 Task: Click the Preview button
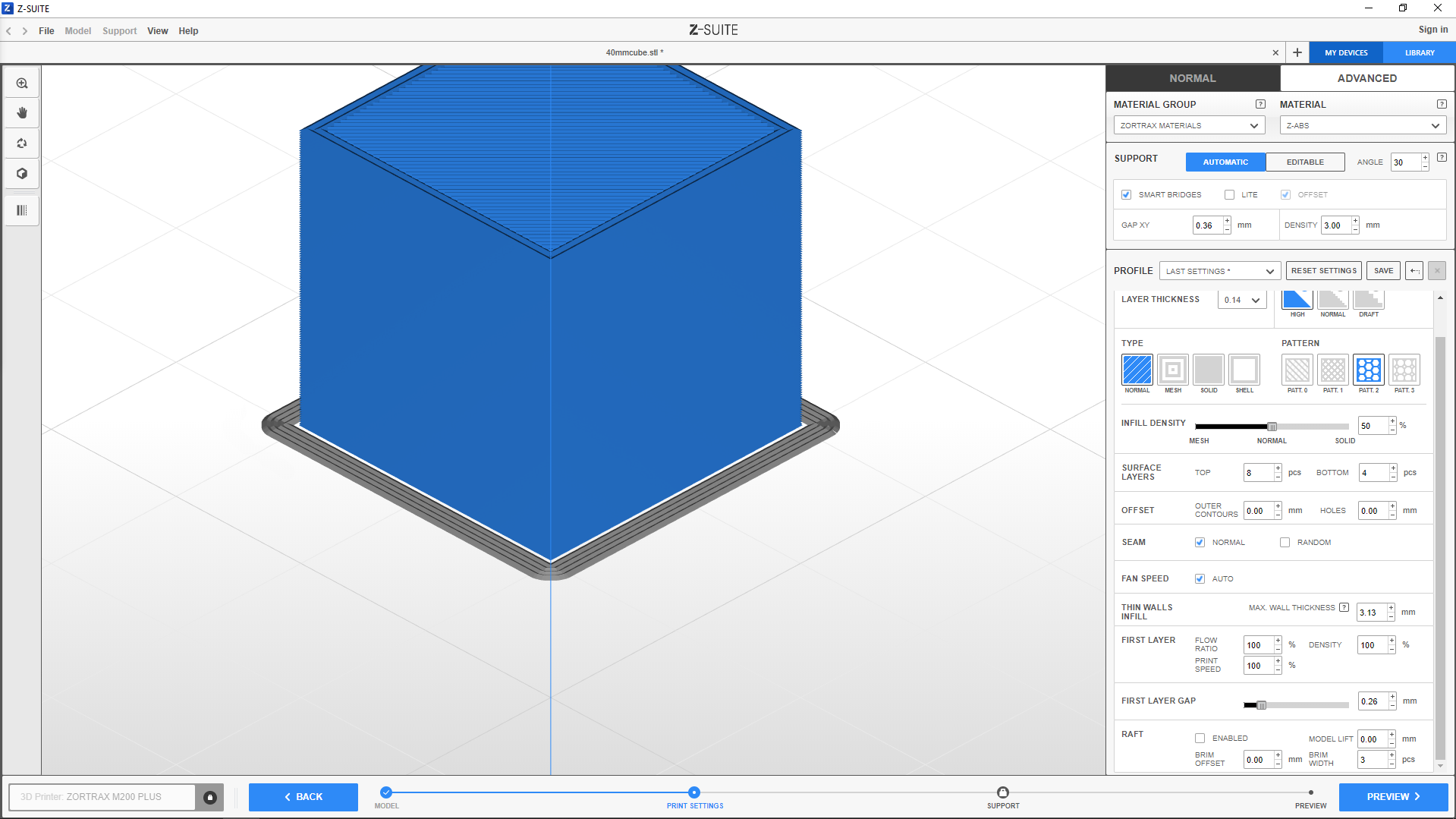click(1392, 797)
